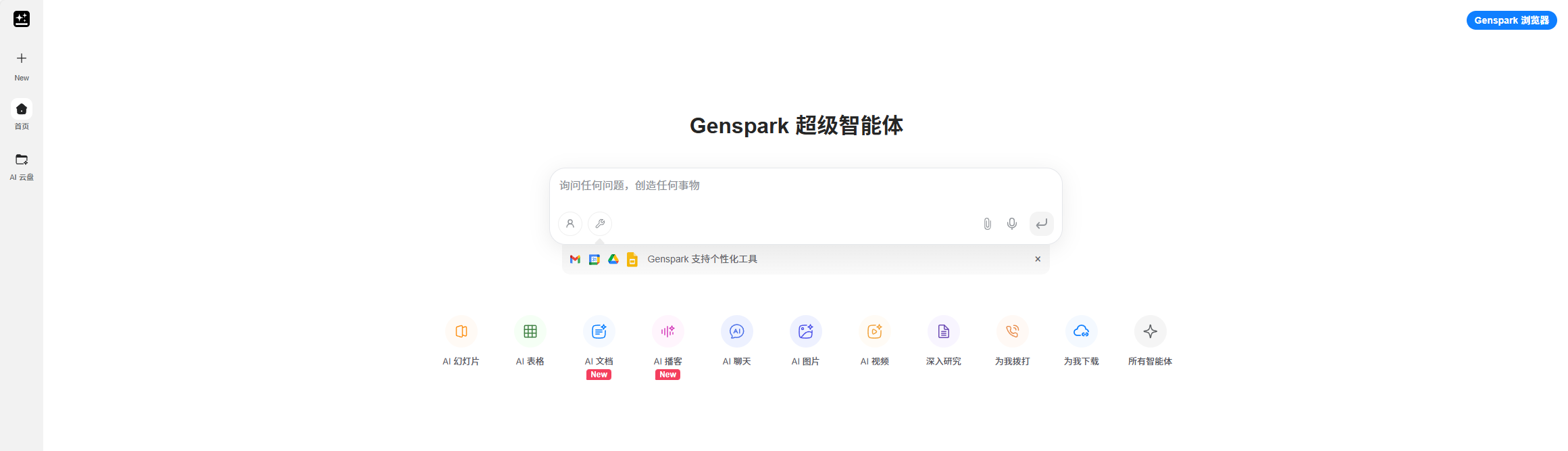The height and width of the screenshot is (451, 1568).
Task: Click the Google Calendar icon in the banner
Action: click(595, 260)
